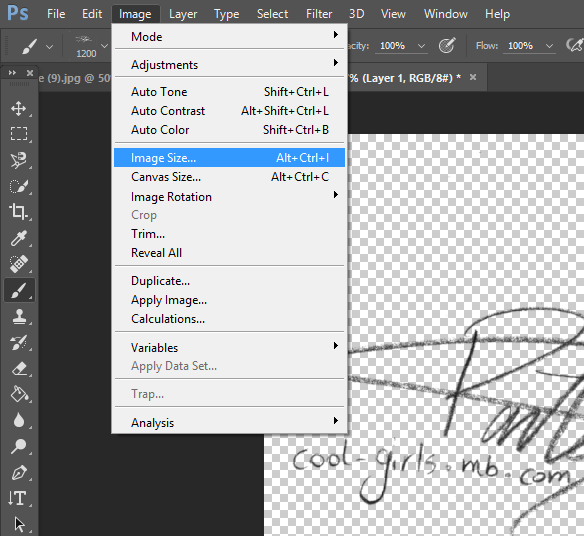Select the Quick Selection tool
Image resolution: width=584 pixels, height=536 pixels.
tap(18, 186)
